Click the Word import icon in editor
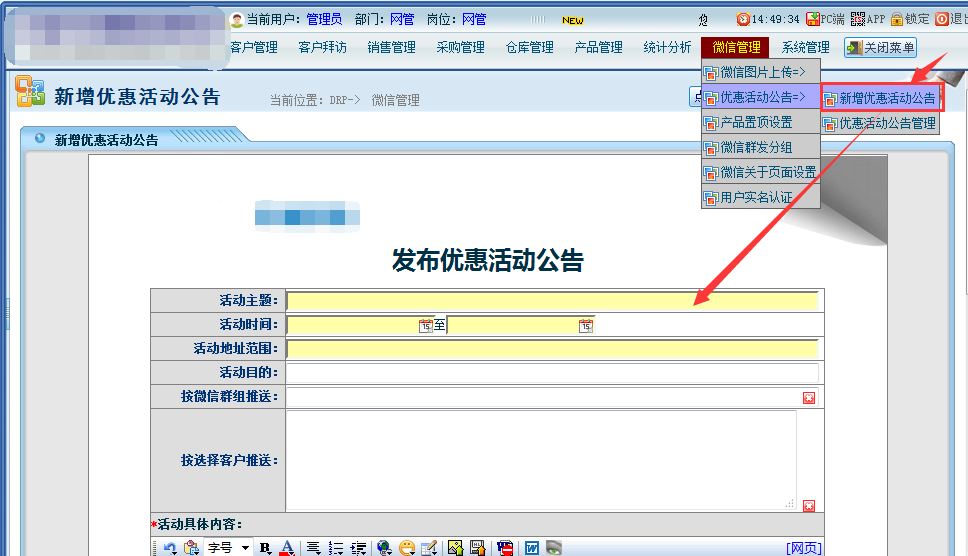This screenshot has height=556, width=968. (531, 548)
